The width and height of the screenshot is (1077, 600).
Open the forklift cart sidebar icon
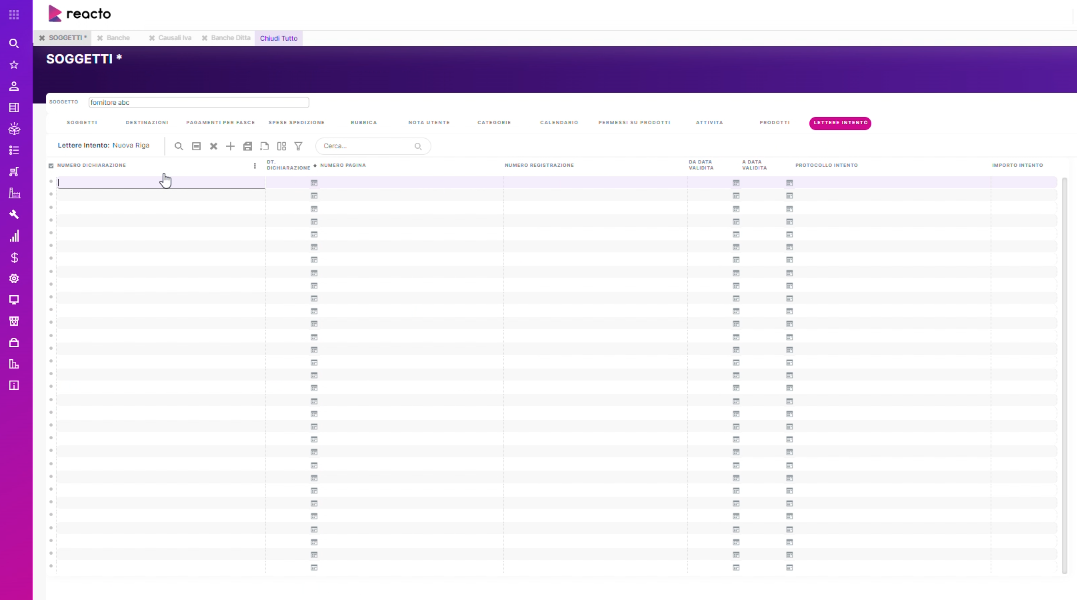pos(14,172)
